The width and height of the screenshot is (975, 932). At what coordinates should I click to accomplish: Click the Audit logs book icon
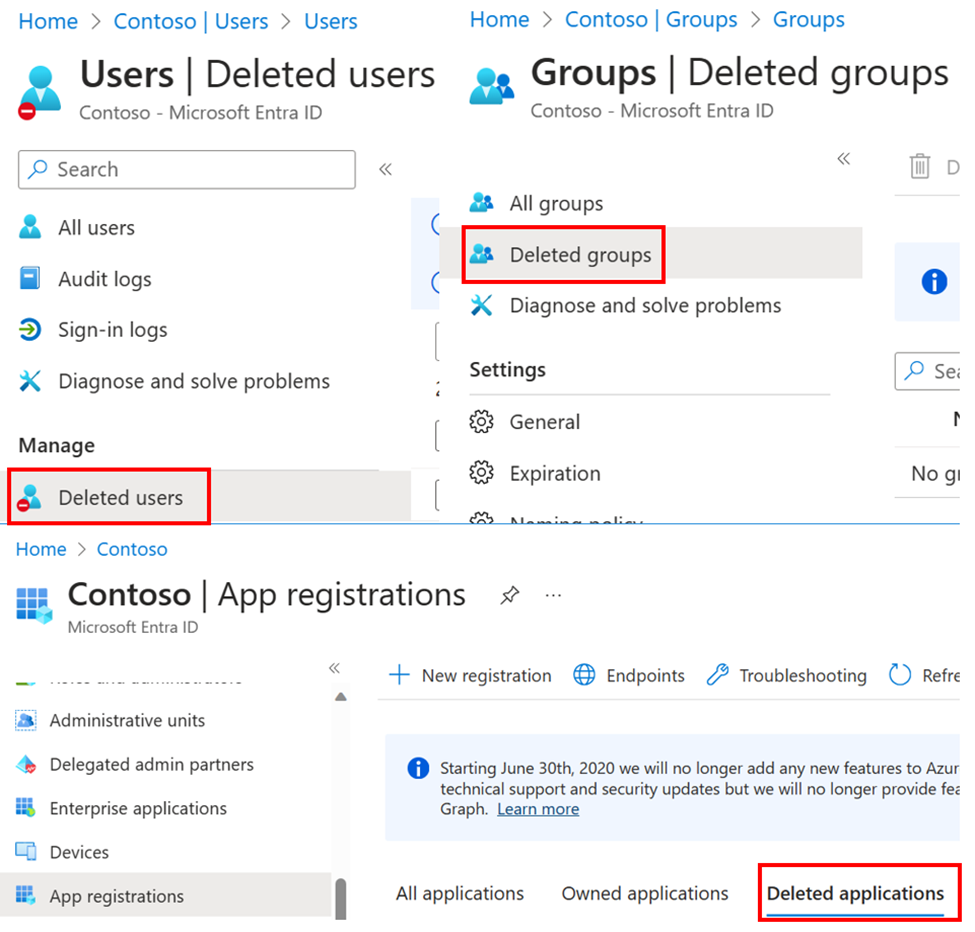pos(30,279)
